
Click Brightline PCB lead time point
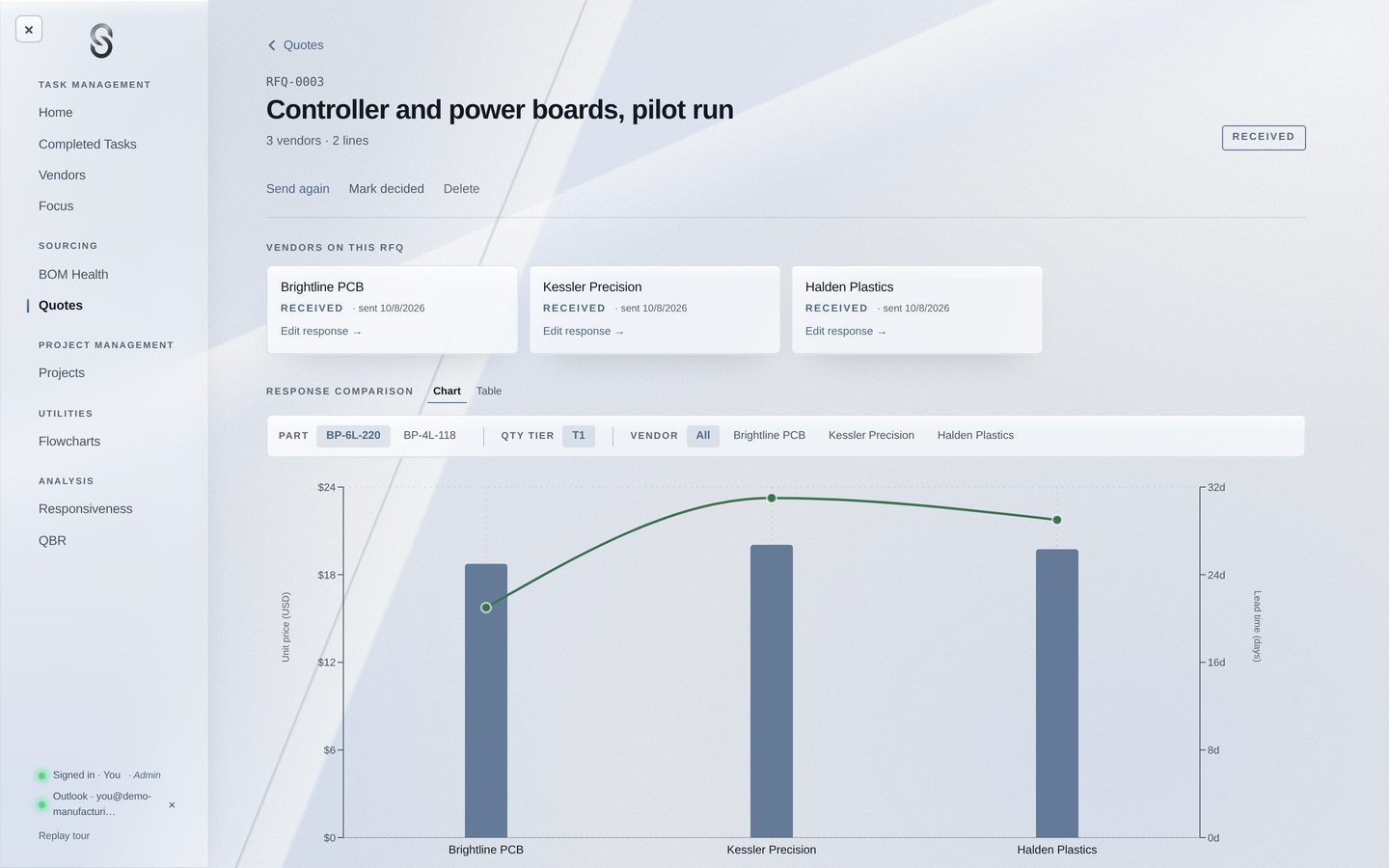pos(486,608)
